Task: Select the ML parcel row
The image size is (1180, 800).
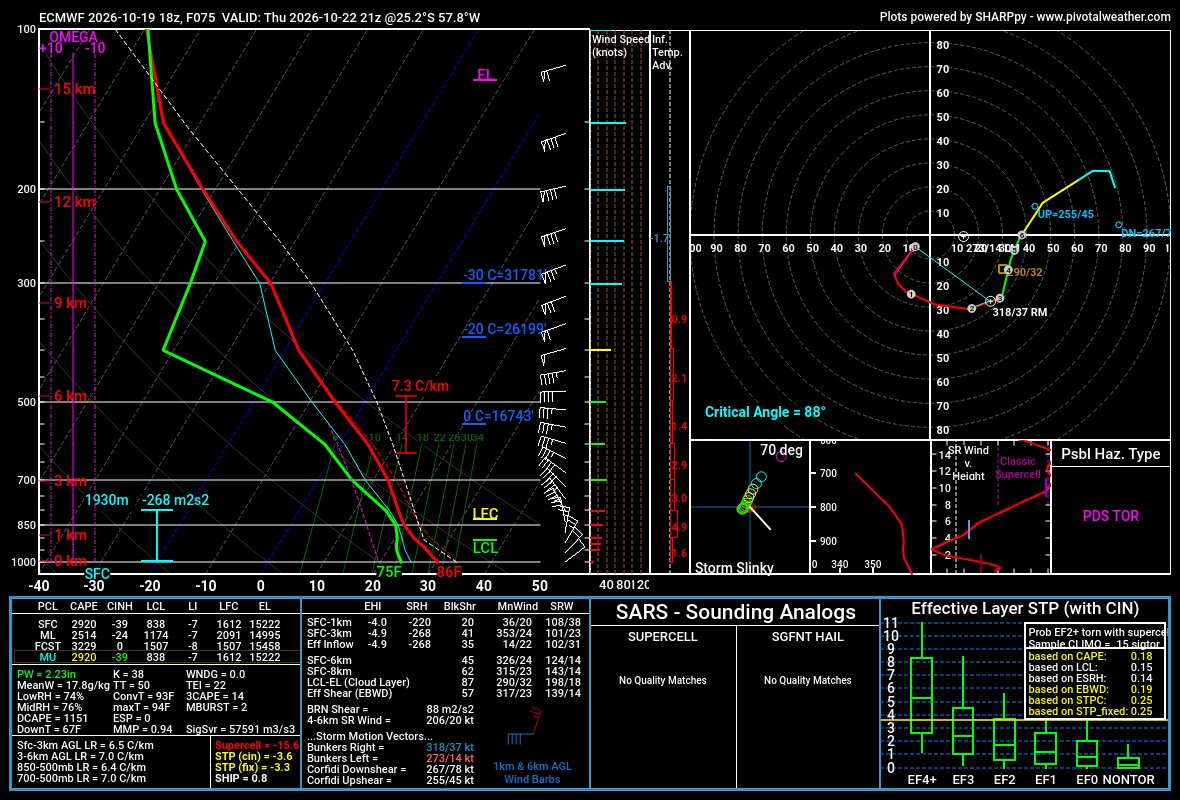Action: pyautogui.click(x=157, y=635)
